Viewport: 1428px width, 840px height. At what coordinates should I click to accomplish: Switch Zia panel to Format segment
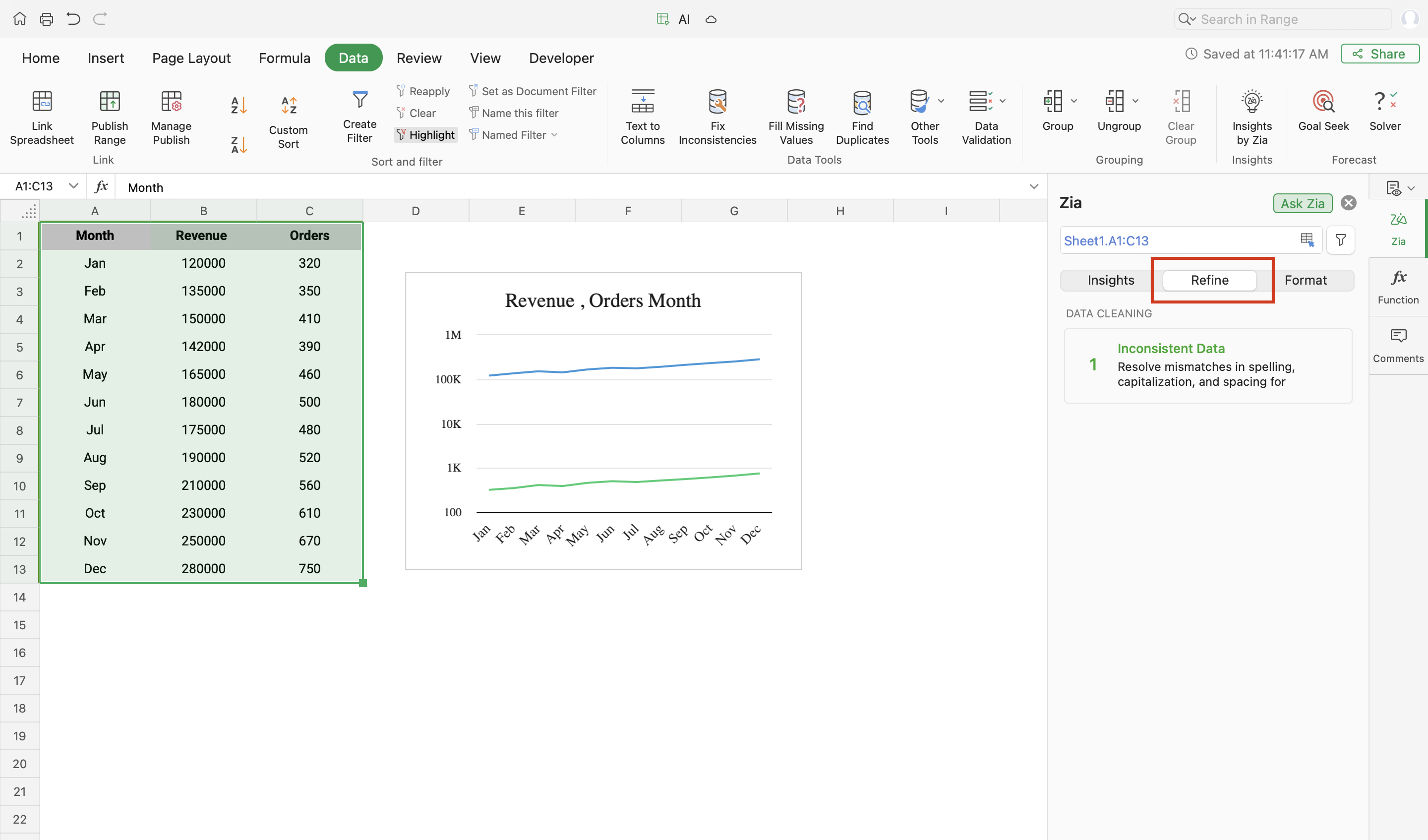click(1305, 280)
